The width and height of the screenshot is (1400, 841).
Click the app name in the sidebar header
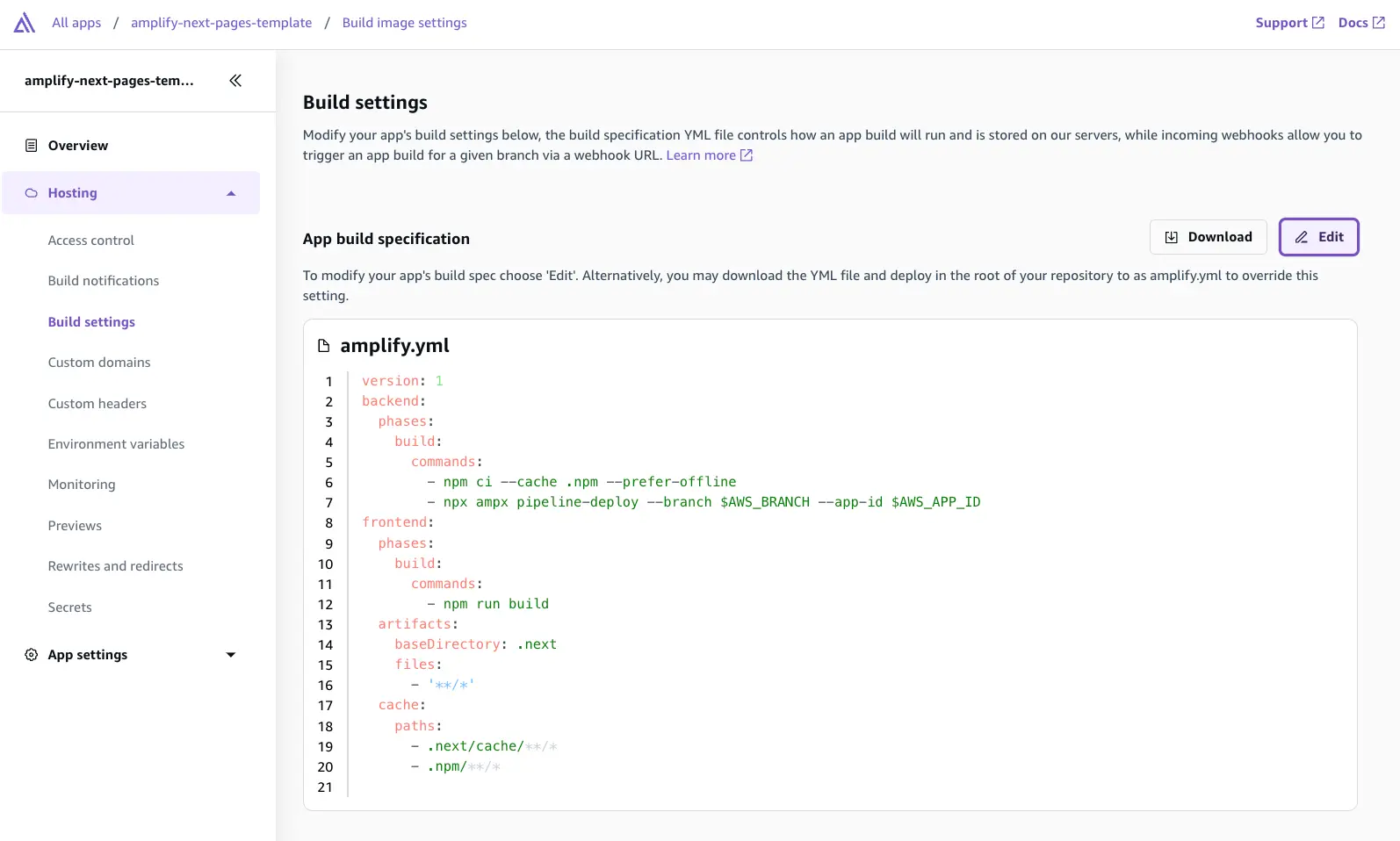pyautogui.click(x=109, y=81)
